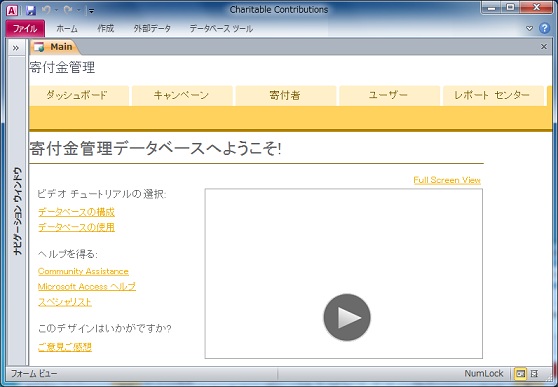Click the Charitable Contributions window title
The width and height of the screenshot is (558, 387).
[279, 10]
